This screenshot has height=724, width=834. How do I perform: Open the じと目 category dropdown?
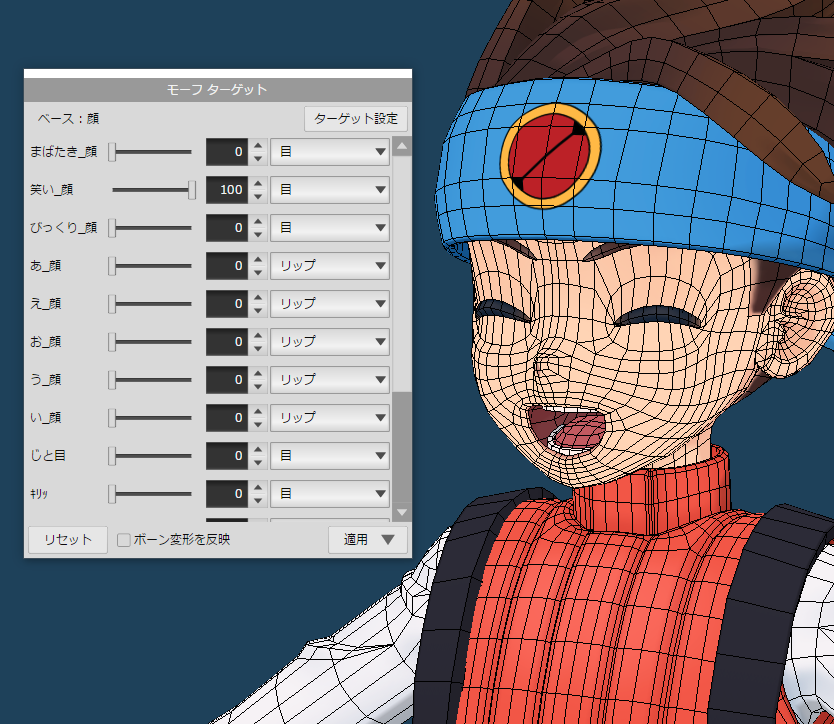pos(330,456)
